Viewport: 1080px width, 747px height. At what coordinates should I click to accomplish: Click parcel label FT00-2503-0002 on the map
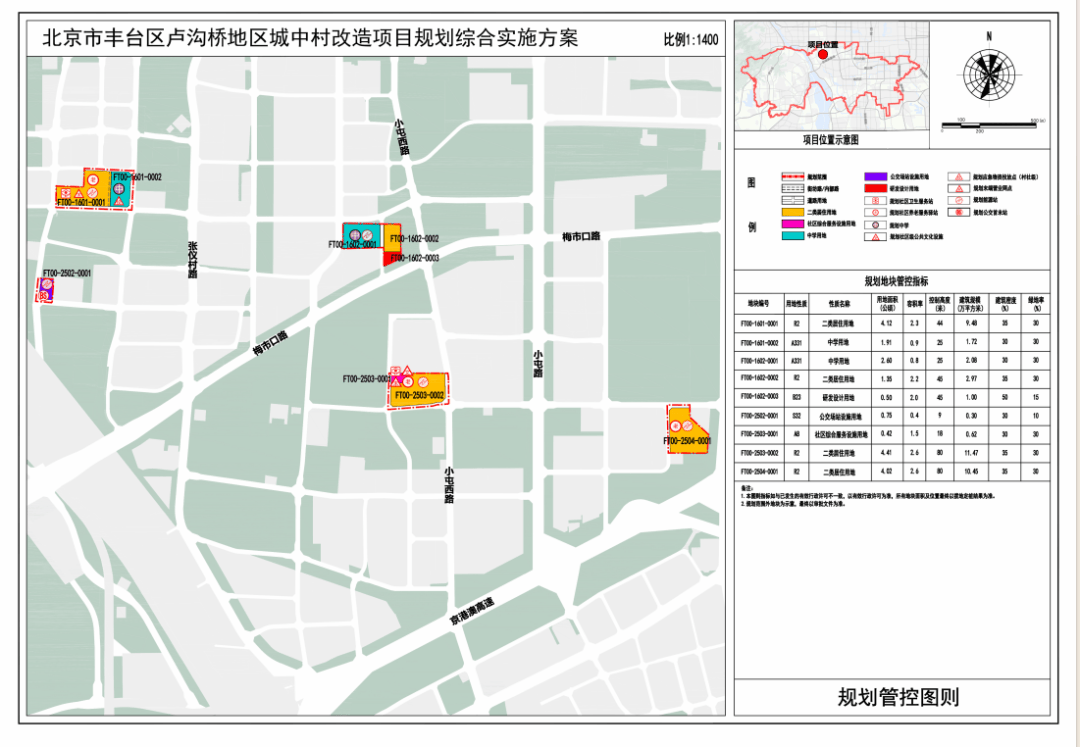point(419,396)
